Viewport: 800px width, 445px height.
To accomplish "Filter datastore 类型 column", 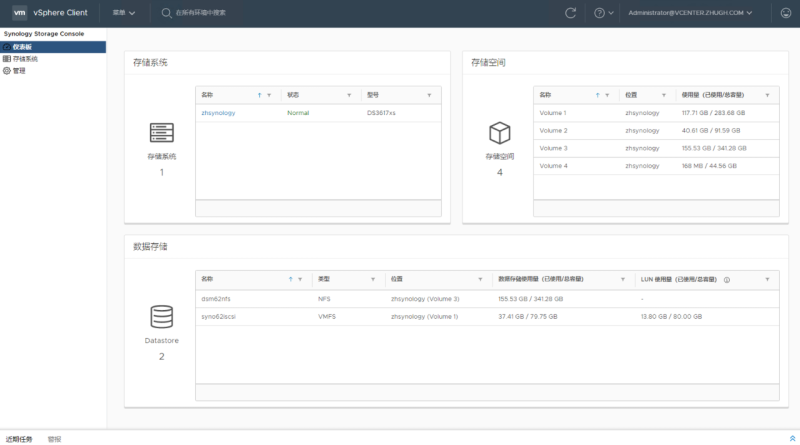I will (x=373, y=280).
